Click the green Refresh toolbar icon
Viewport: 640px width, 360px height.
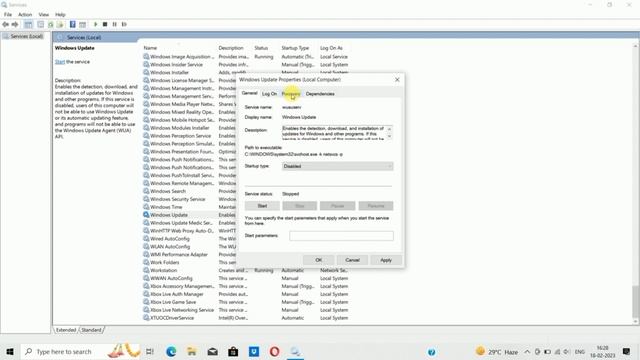pos(51,24)
